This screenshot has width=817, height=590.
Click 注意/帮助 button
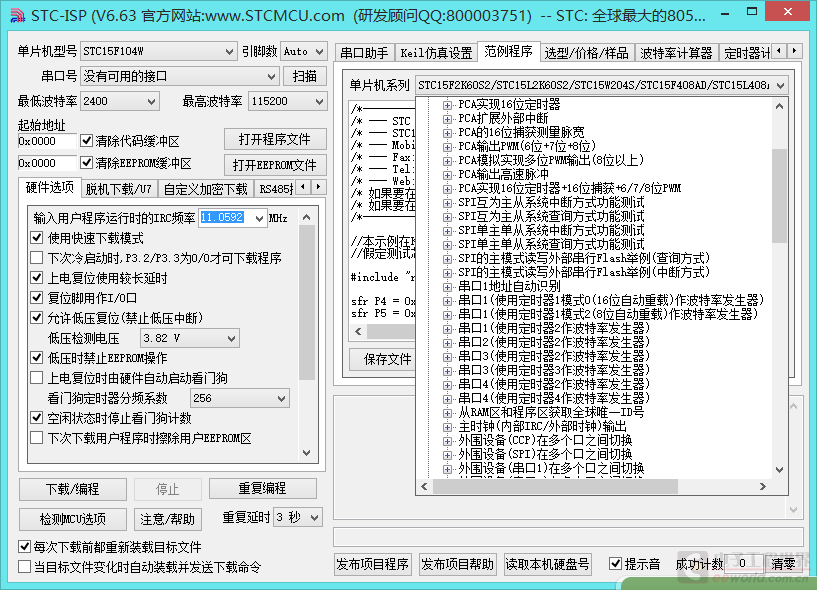(x=167, y=519)
